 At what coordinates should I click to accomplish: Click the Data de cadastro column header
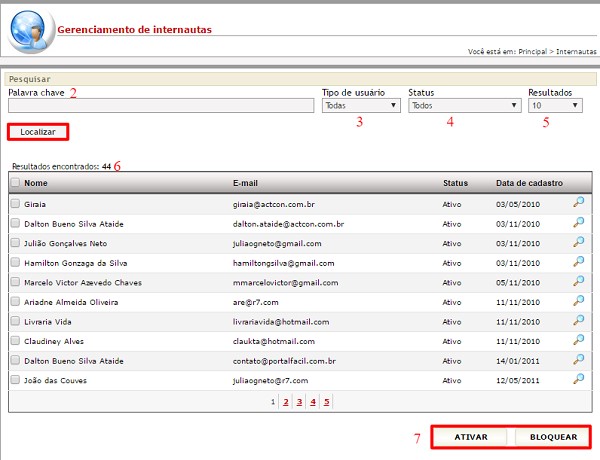pos(529,183)
